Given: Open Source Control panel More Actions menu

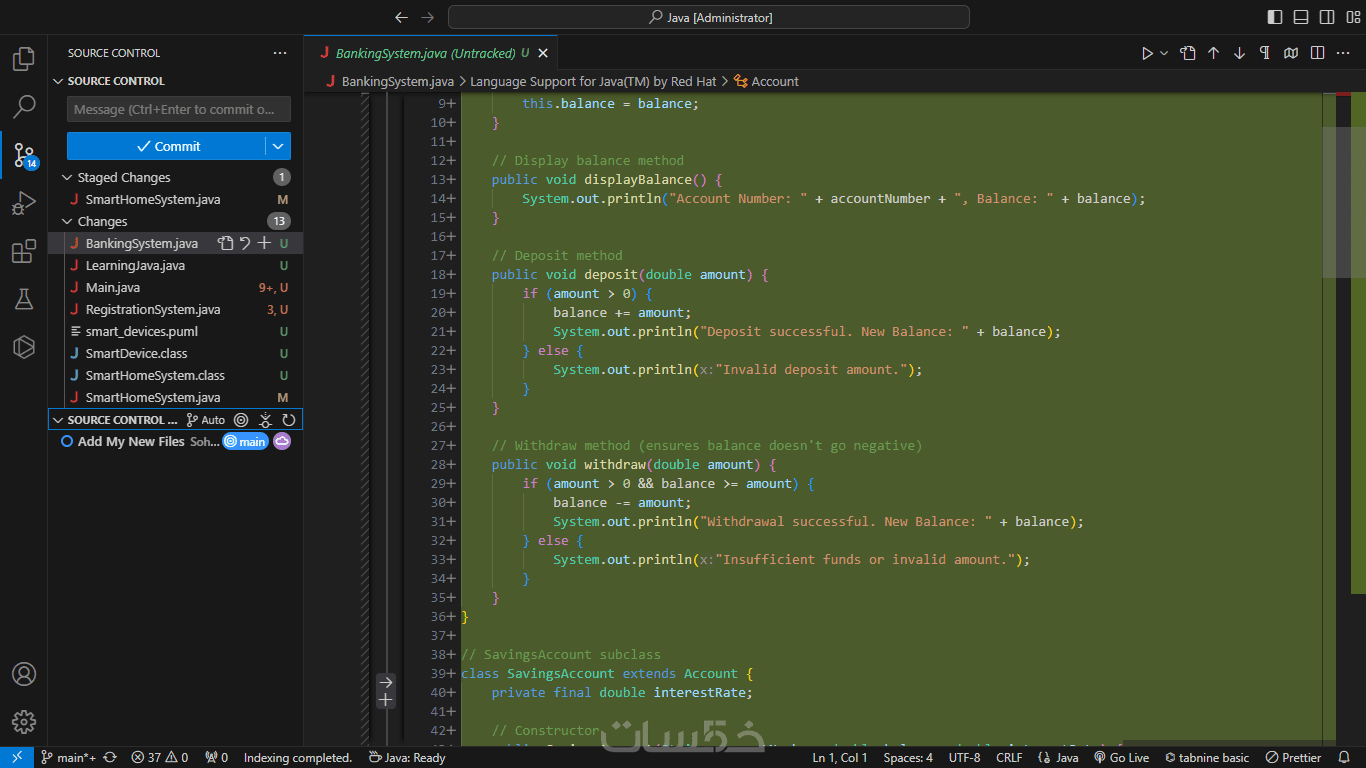Looking at the screenshot, I should click(280, 53).
